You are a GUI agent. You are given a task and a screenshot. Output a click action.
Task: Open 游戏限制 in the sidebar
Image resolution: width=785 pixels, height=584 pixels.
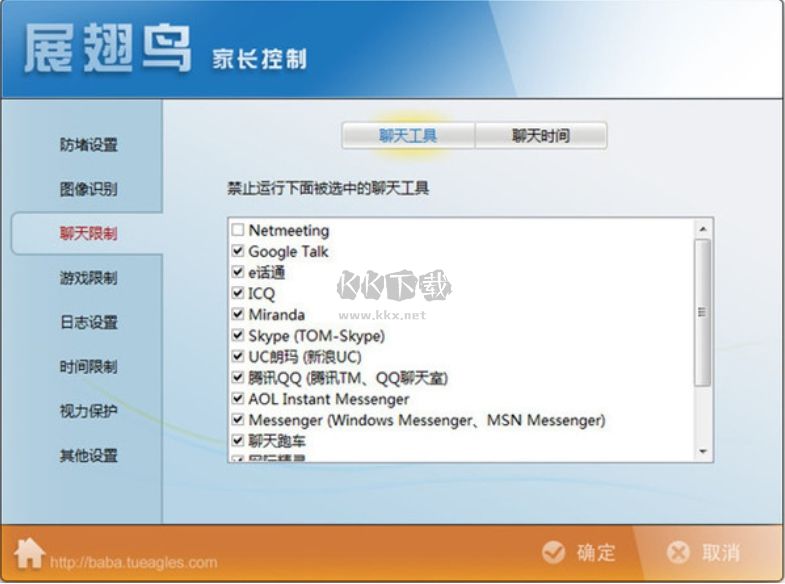[x=89, y=278]
